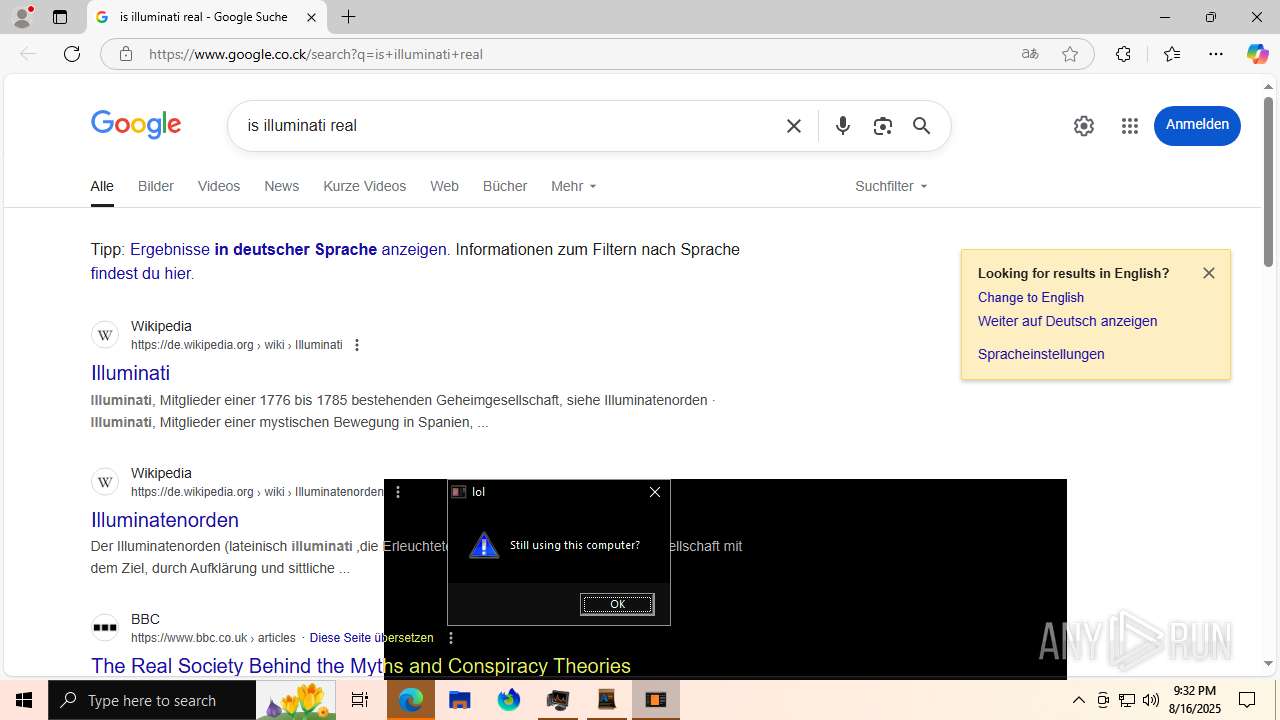Open Edge Settings and more menu
Screen dimensions: 1280x720
point(1216,54)
